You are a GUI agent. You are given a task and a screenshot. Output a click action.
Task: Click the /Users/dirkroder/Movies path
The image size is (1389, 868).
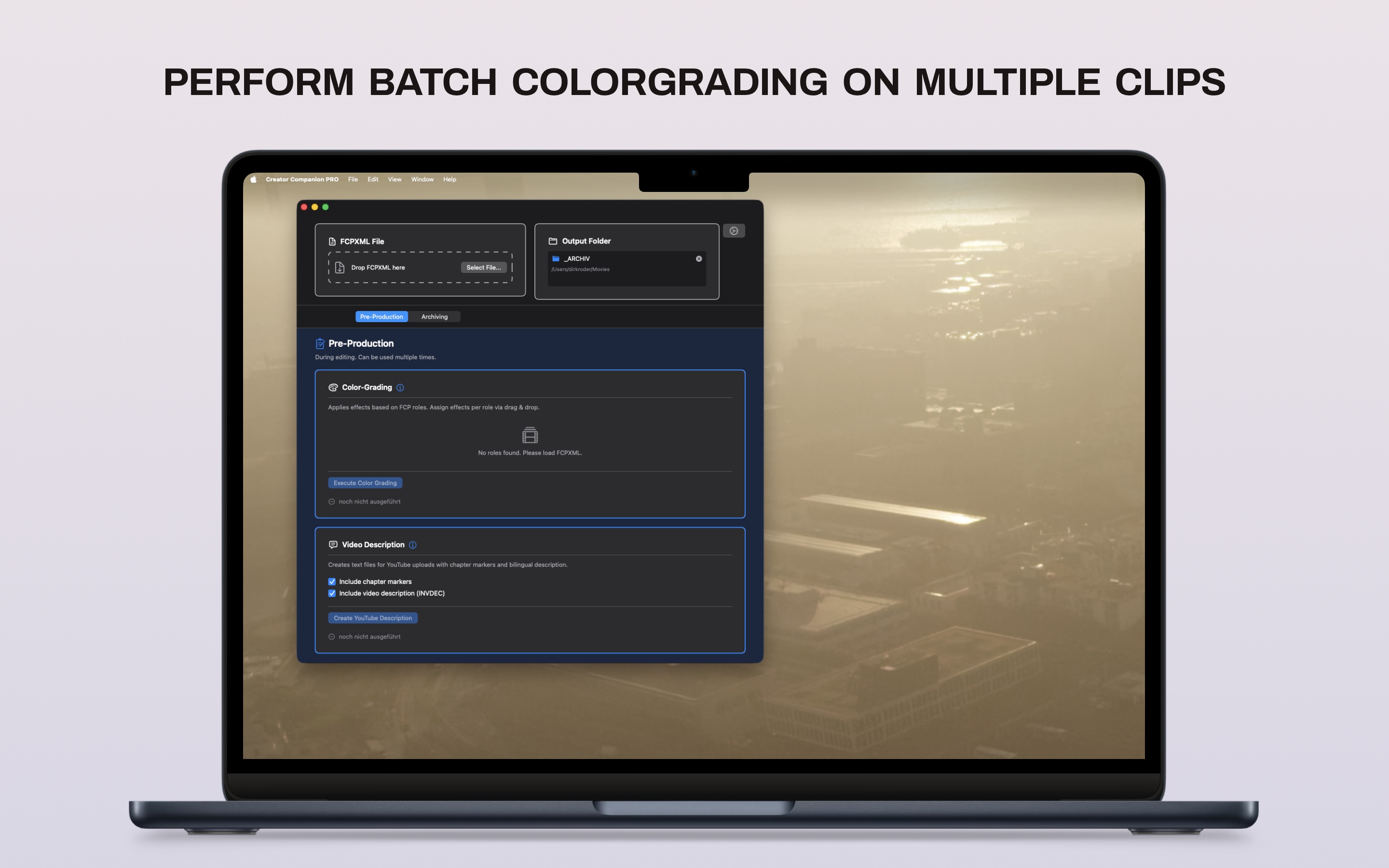click(x=580, y=269)
